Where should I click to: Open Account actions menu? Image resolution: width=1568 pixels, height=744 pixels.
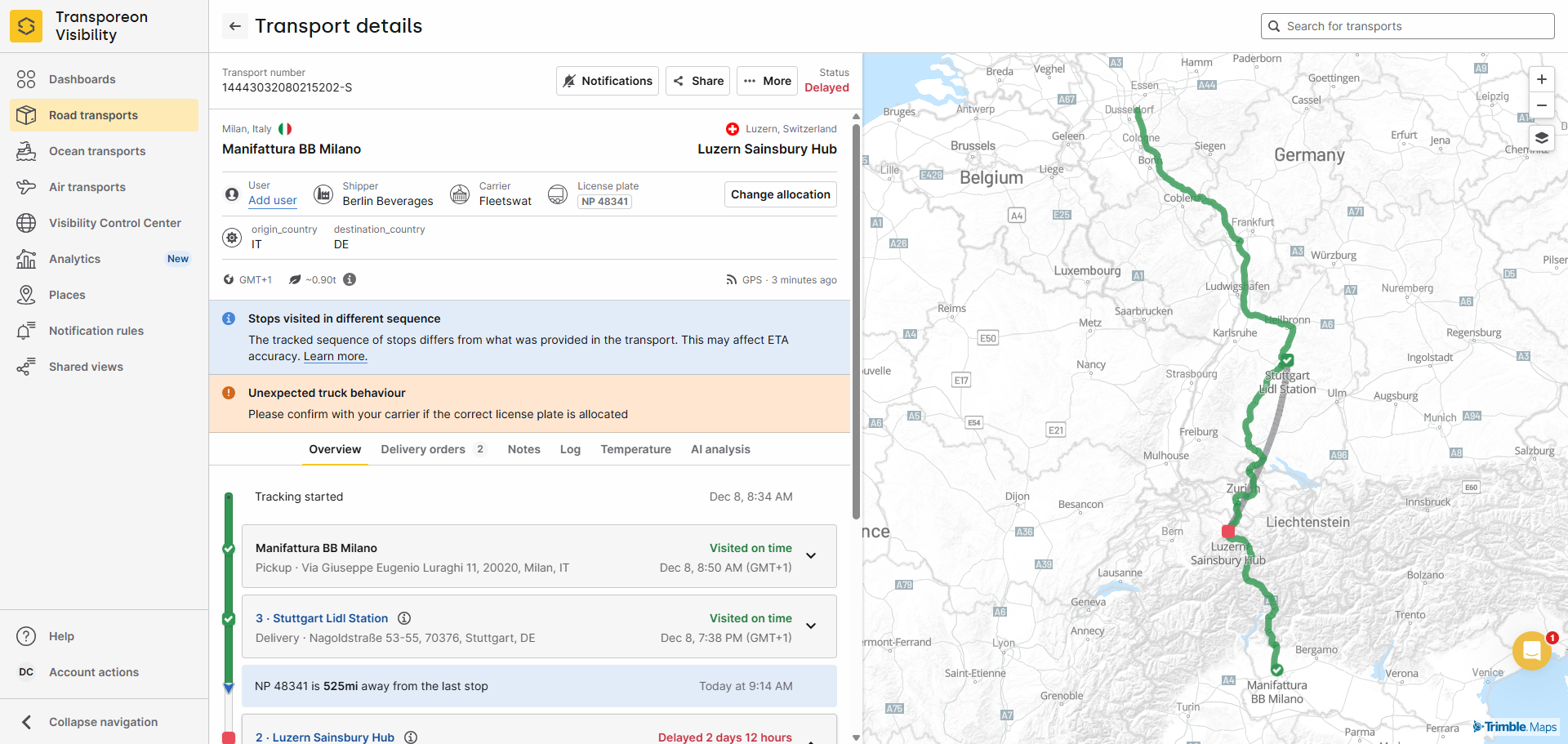104,672
